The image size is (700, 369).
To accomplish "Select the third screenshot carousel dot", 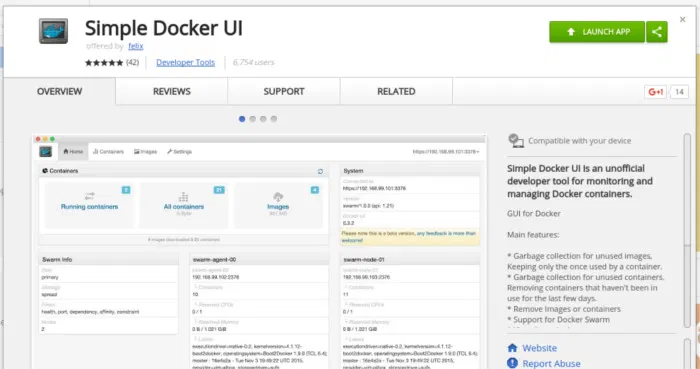I will pos(263,119).
